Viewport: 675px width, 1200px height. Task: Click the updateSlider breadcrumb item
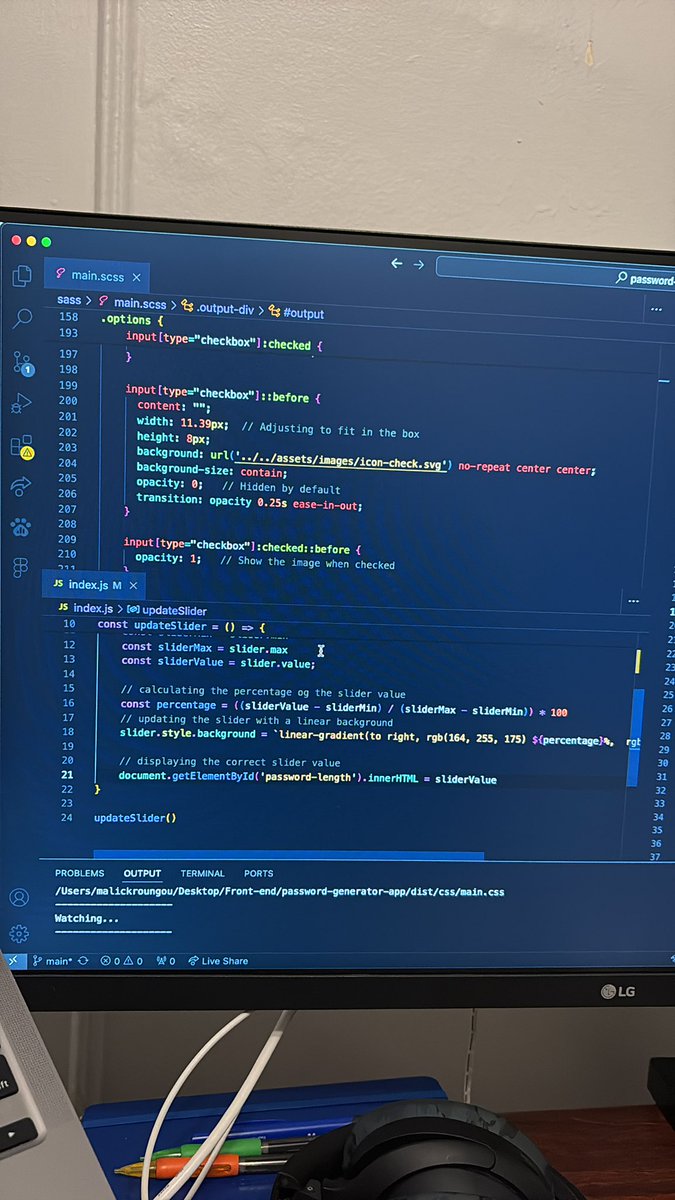(167, 610)
